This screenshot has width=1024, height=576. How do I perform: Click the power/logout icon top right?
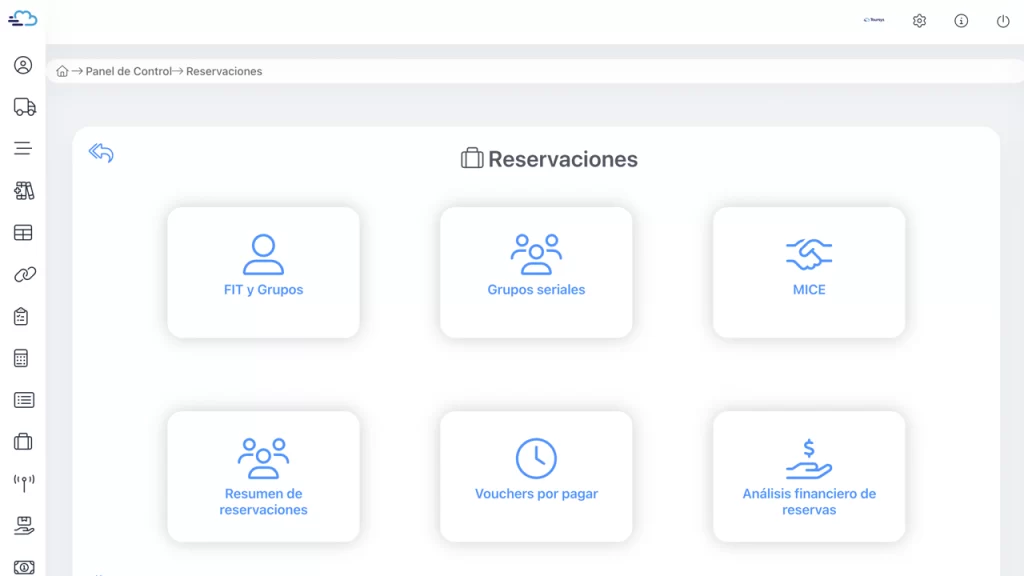coord(1000,20)
